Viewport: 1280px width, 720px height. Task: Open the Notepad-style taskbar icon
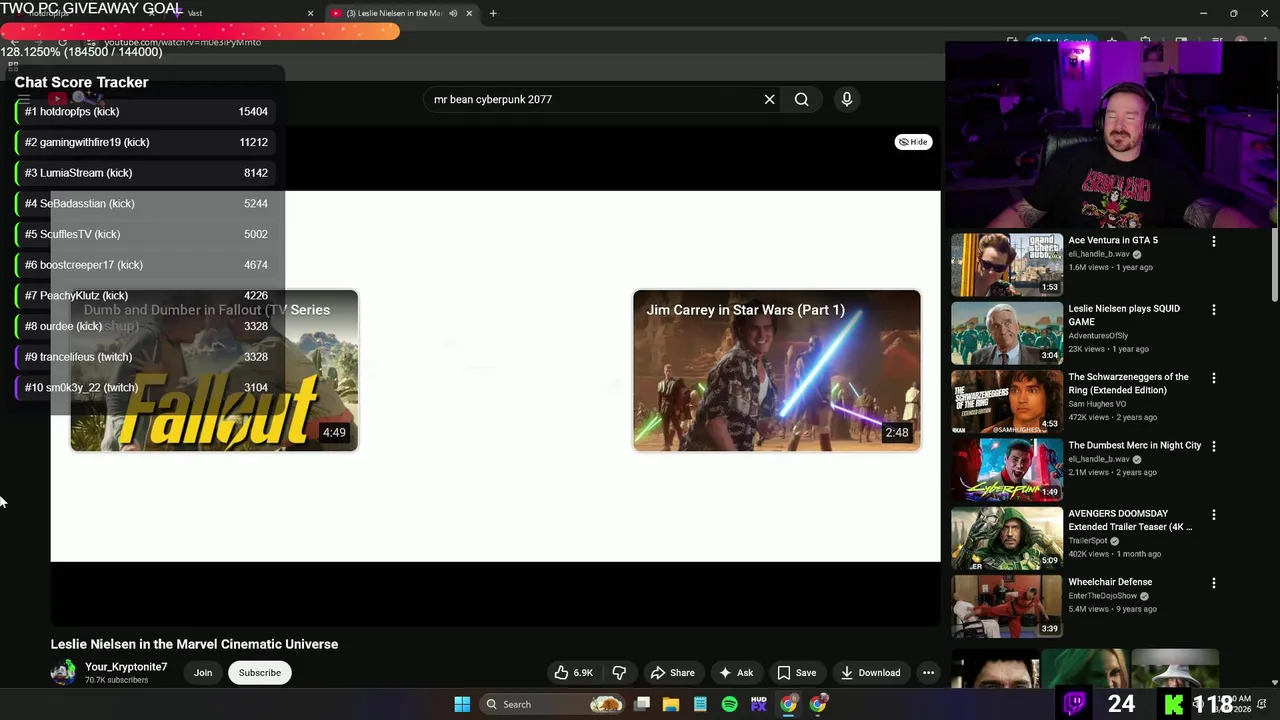pyautogui.click(x=700, y=704)
